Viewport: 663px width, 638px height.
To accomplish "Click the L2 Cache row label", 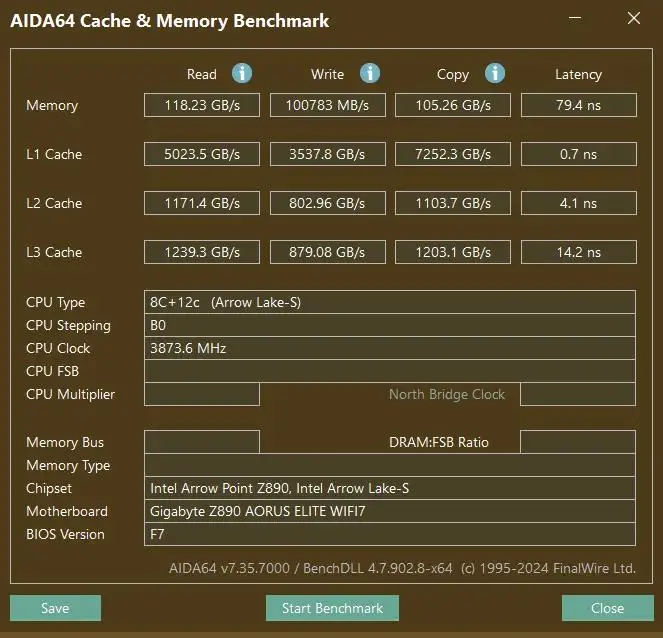I will (x=54, y=203).
